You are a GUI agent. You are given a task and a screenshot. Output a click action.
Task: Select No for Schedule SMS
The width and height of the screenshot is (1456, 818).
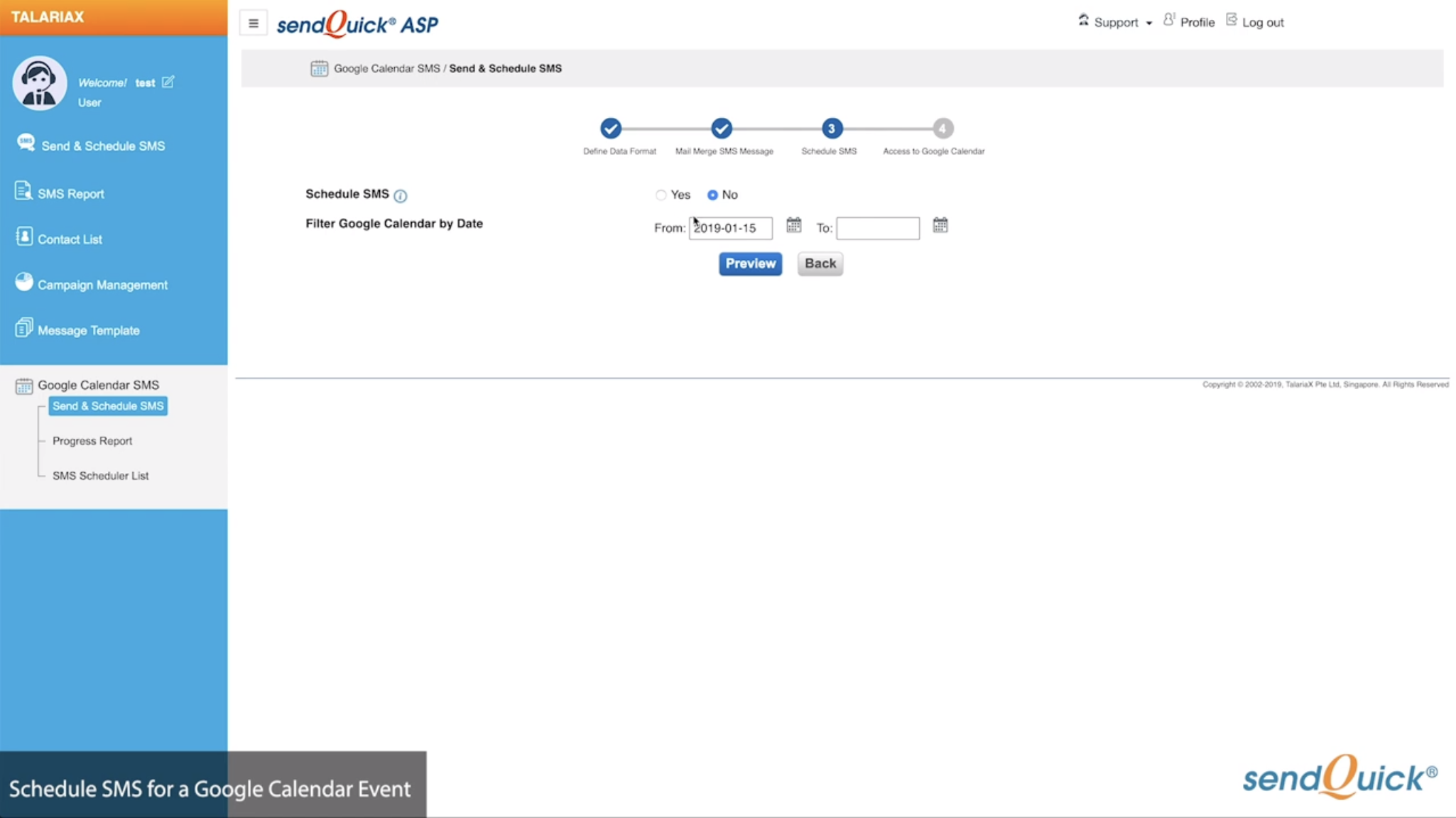click(712, 195)
